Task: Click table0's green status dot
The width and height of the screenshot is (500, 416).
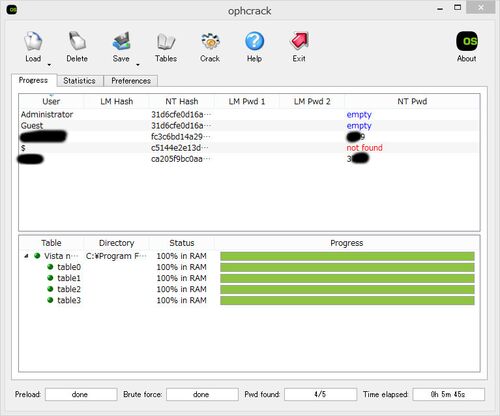Action: pos(50,267)
